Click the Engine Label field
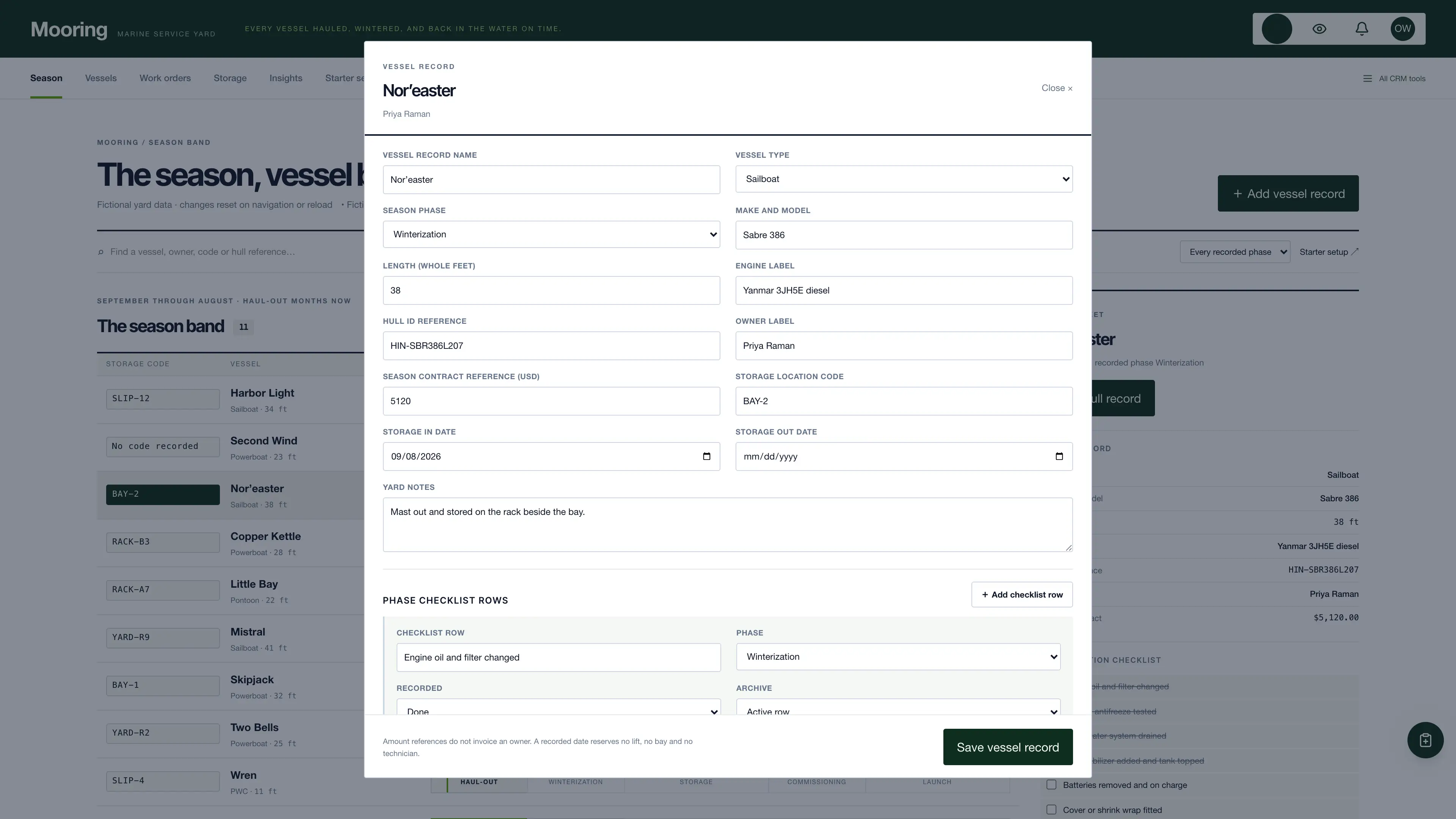Screen dimensions: 1456x819 (x=904, y=290)
